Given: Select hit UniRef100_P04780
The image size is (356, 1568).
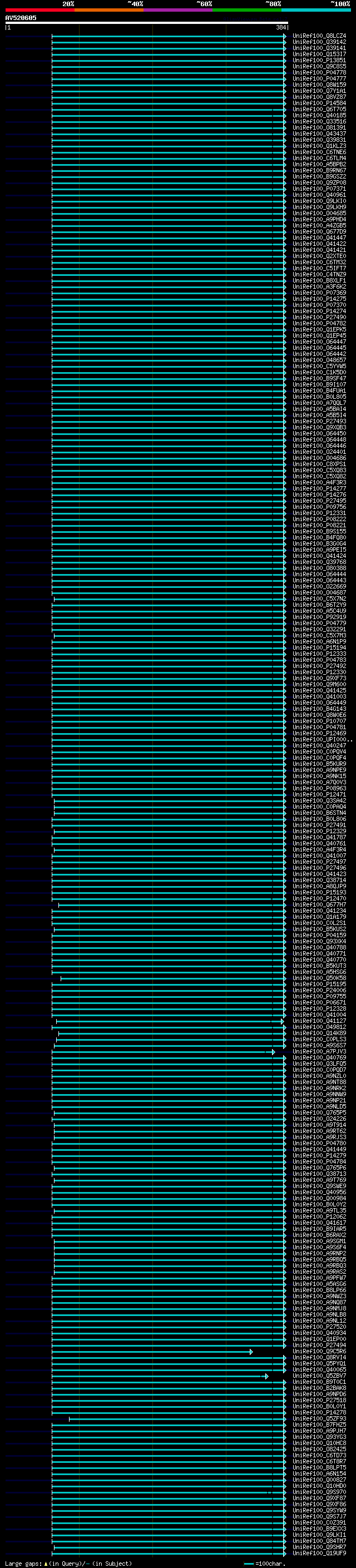Looking at the screenshot, I should (319, 1143).
